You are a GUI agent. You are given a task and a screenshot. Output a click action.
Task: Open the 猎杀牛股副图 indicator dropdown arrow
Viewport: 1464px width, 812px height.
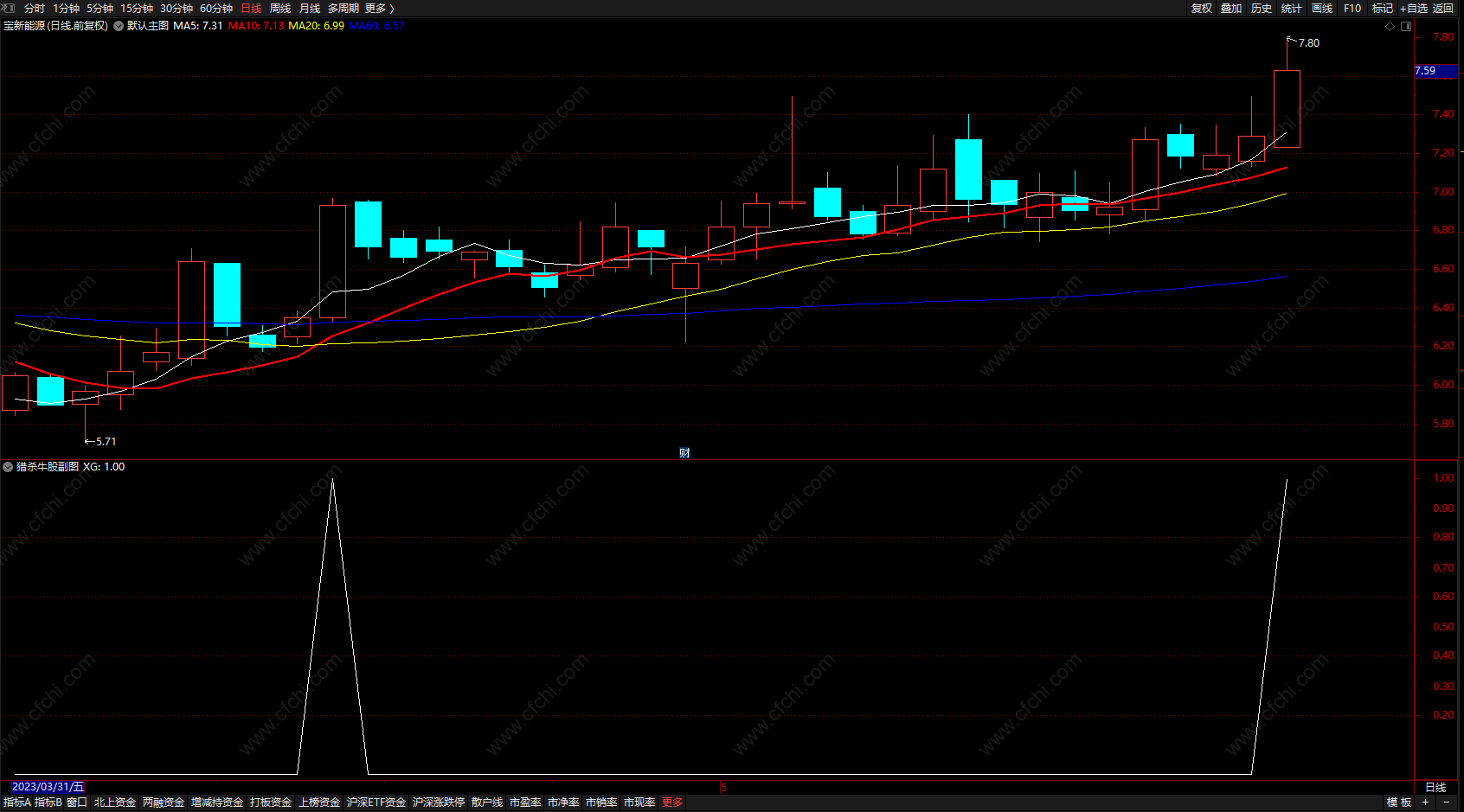[x=8, y=467]
